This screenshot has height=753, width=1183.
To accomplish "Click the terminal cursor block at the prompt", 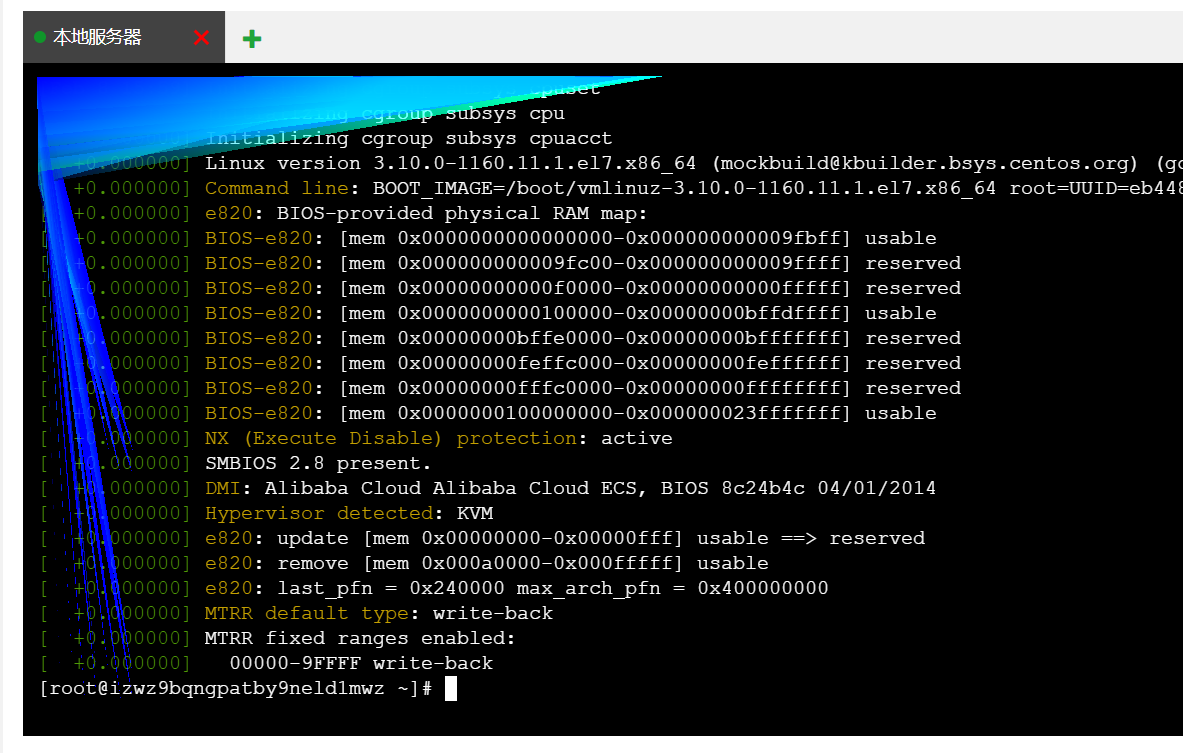I will pyautogui.click(x=451, y=689).
